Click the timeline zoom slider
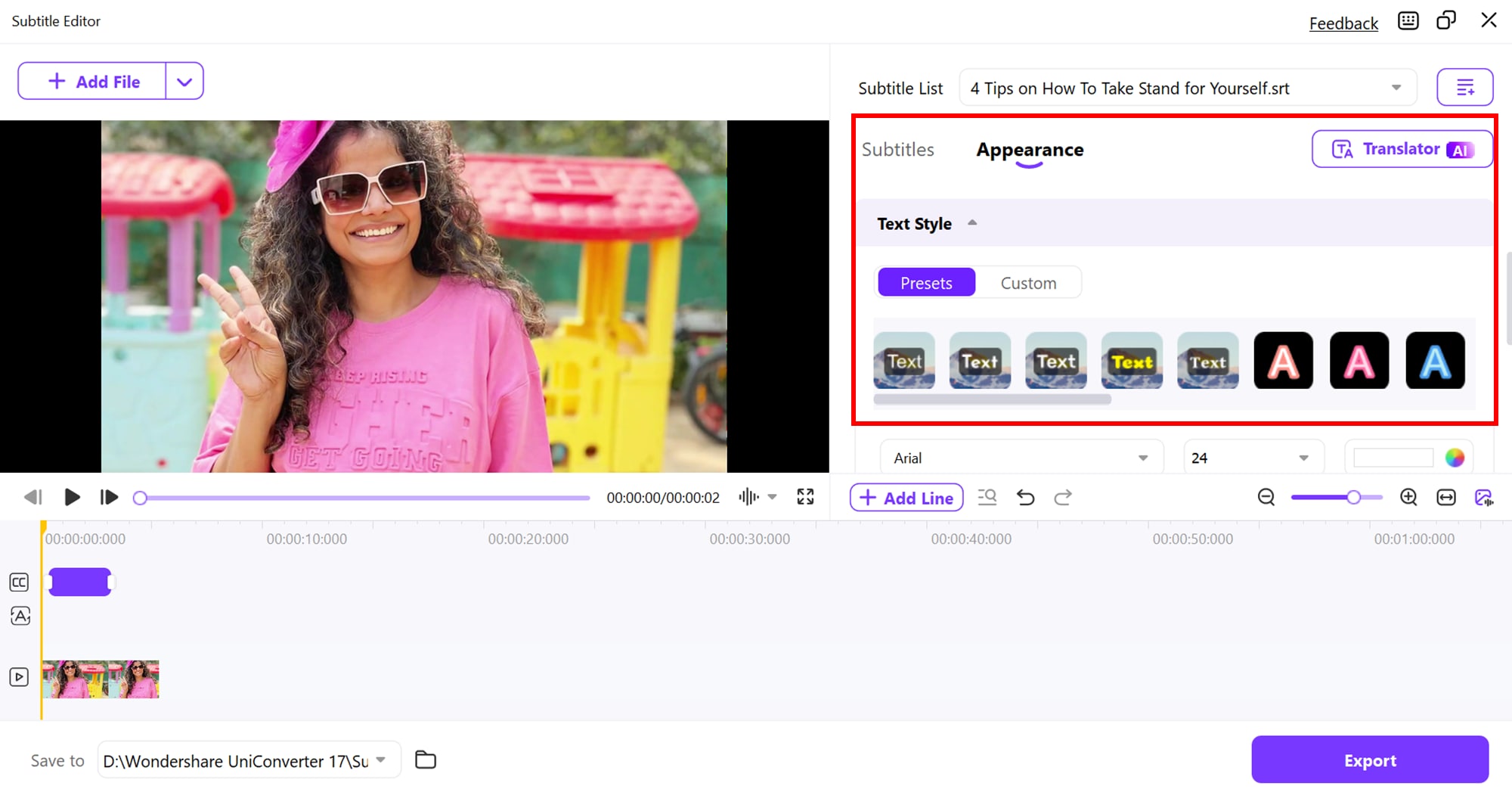The image size is (1512, 795). pos(1337,497)
